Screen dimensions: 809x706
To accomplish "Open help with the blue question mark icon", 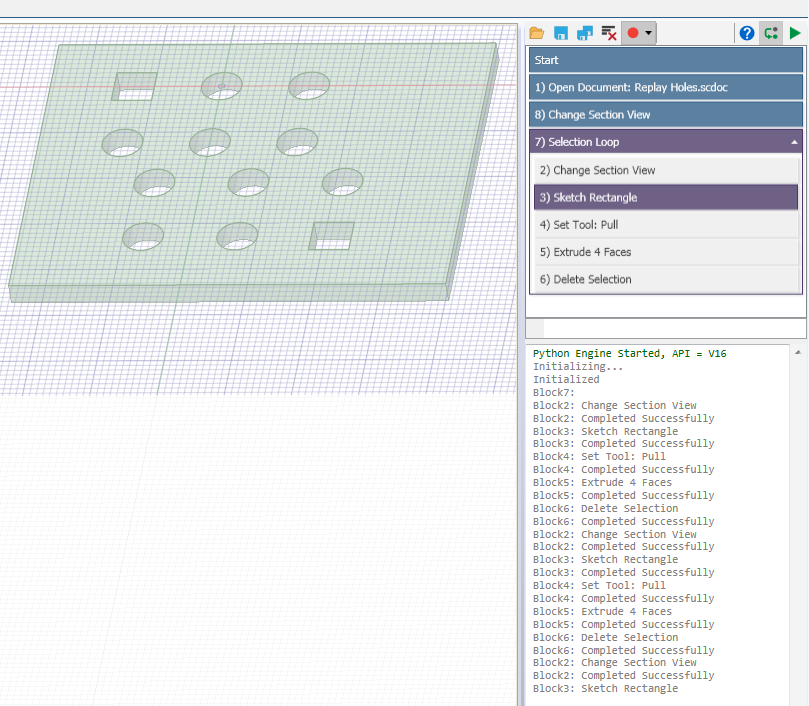I will tap(747, 34).
